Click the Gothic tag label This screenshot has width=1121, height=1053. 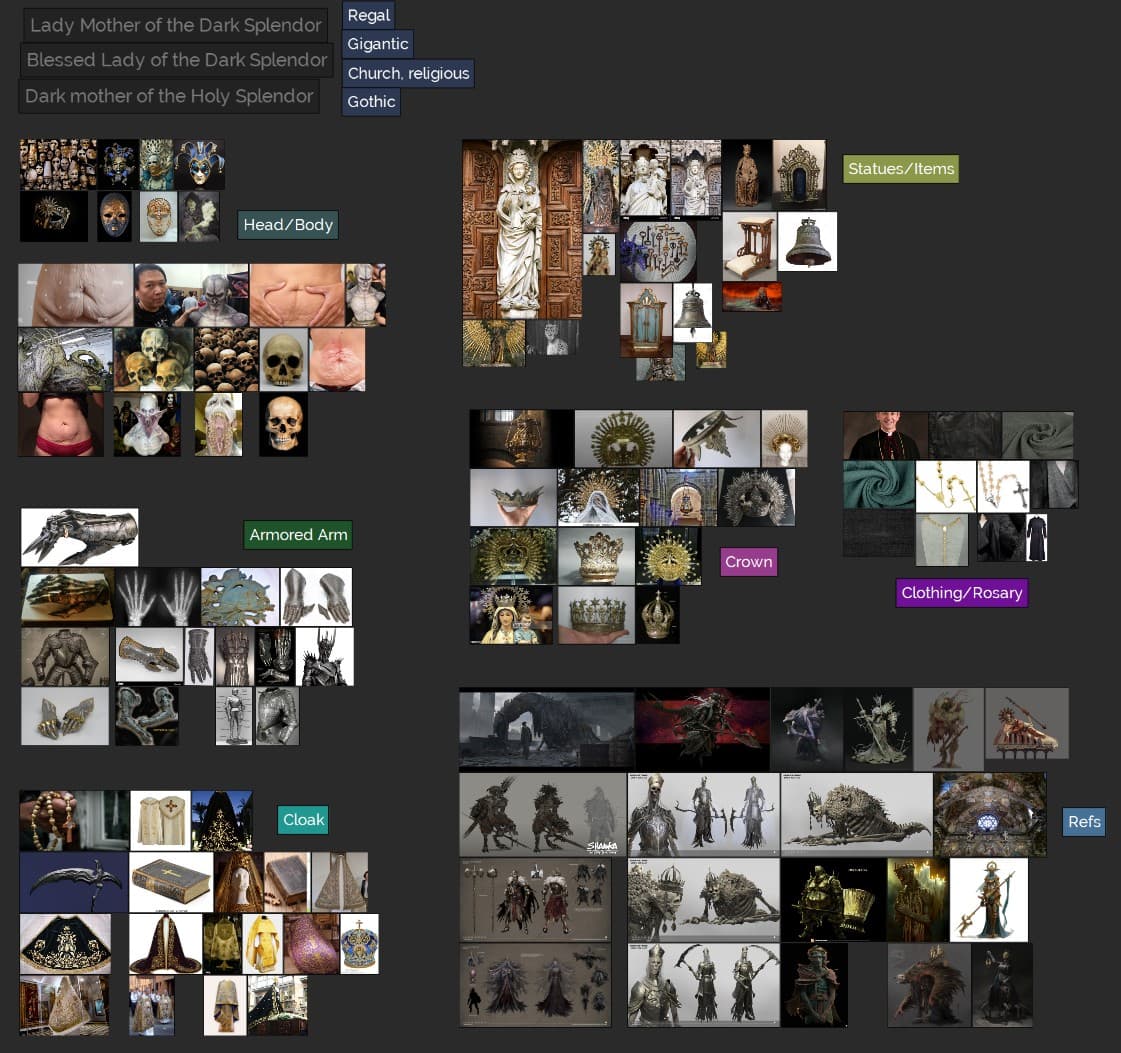(371, 101)
